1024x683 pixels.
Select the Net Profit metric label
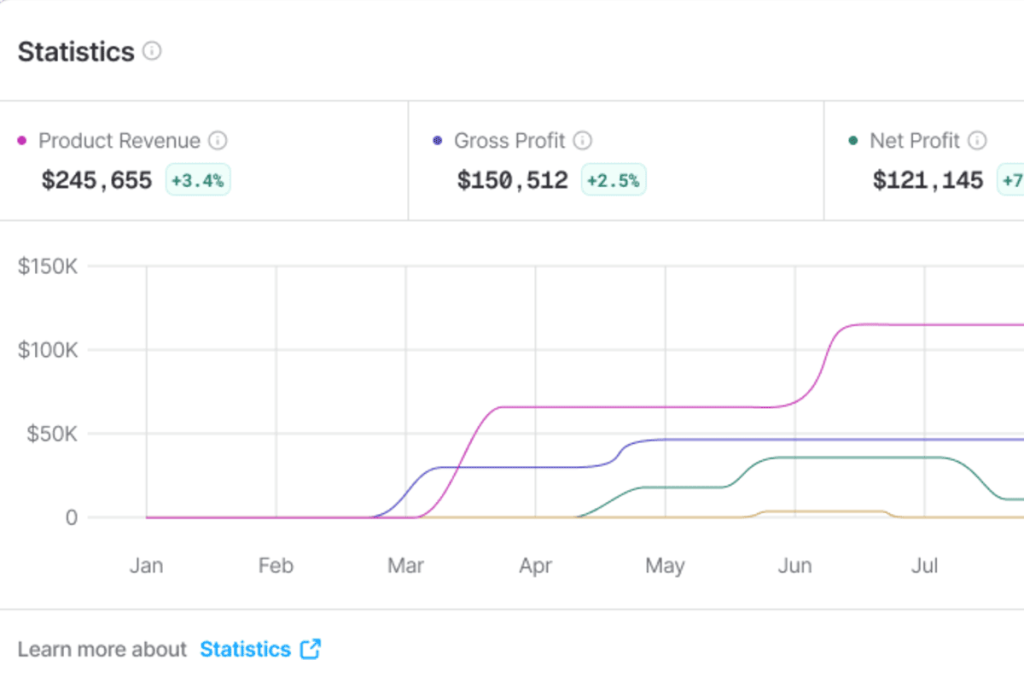pyautogui.click(x=914, y=141)
